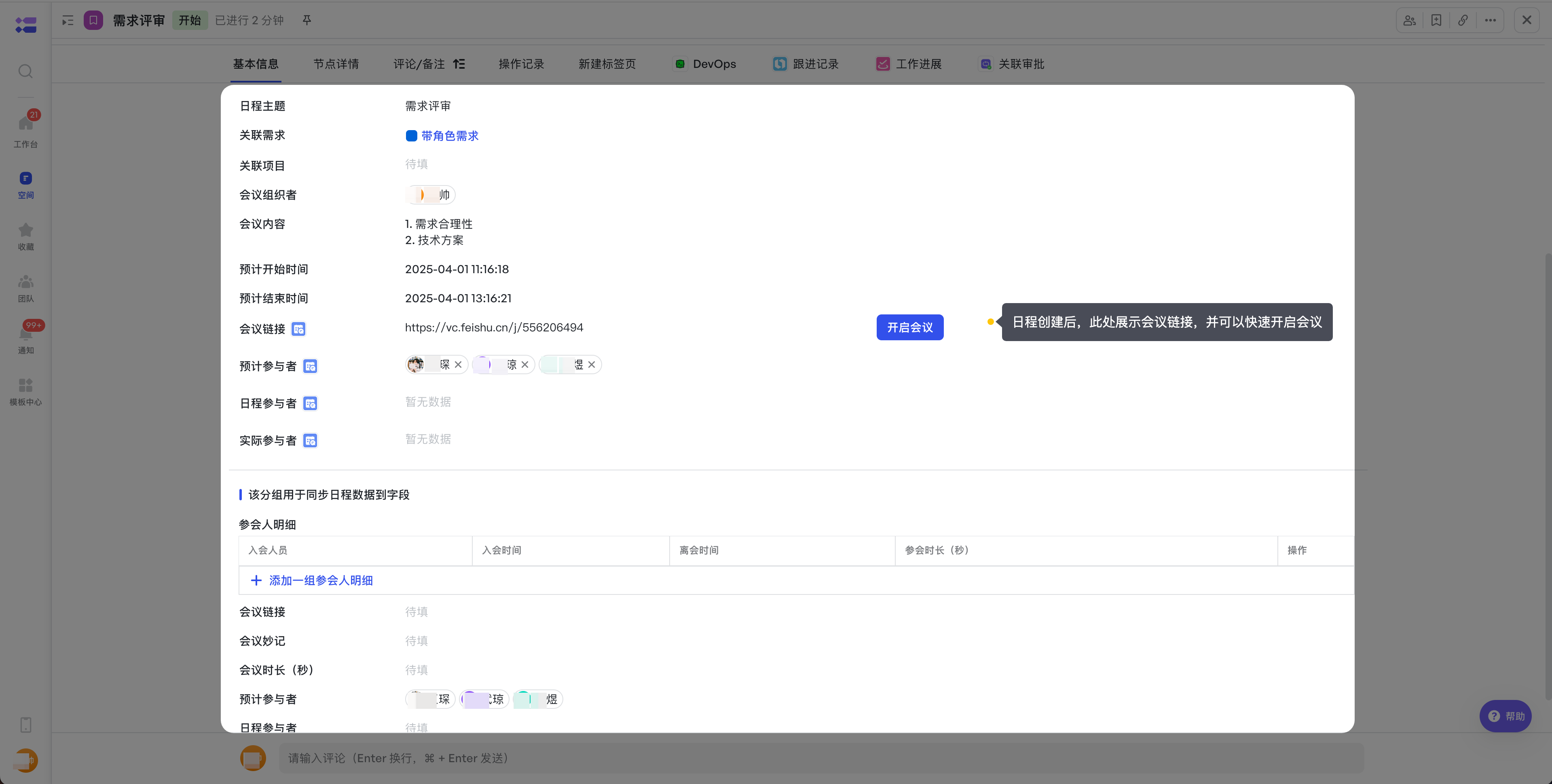Click the 会议时长（秒）待填 field
This screenshot has width=1552, height=784.
pos(417,670)
